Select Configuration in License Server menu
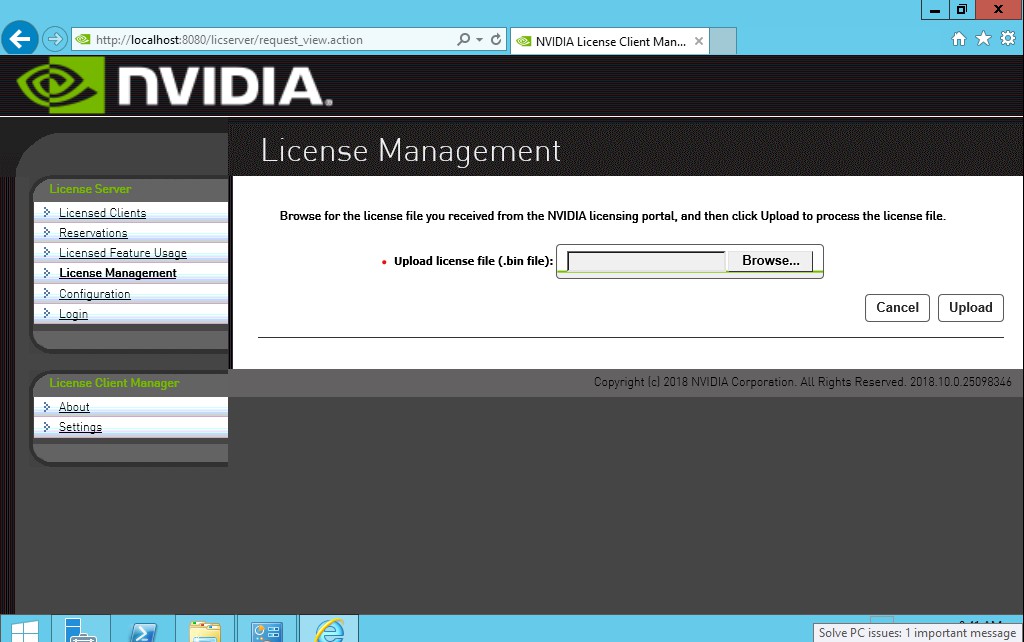This screenshot has height=642, width=1024. pos(95,294)
